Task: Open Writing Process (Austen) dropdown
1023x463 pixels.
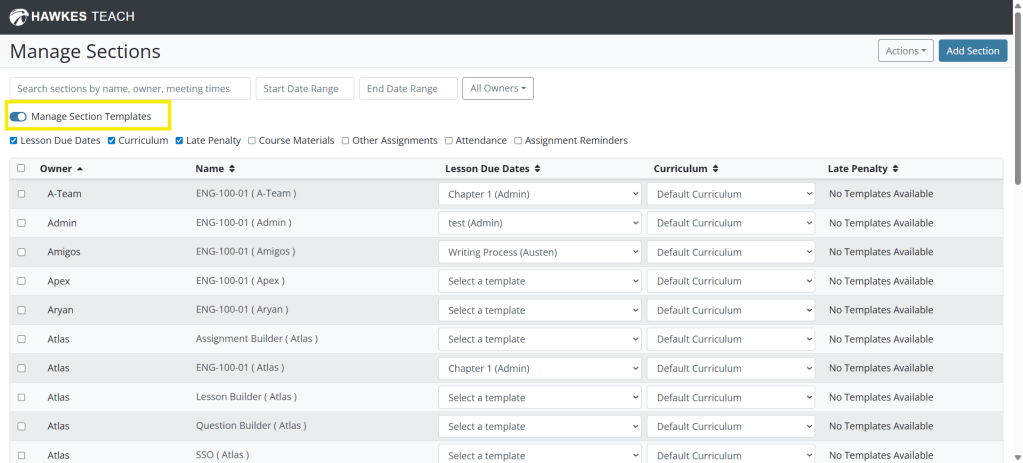Action: pyautogui.click(x=540, y=252)
